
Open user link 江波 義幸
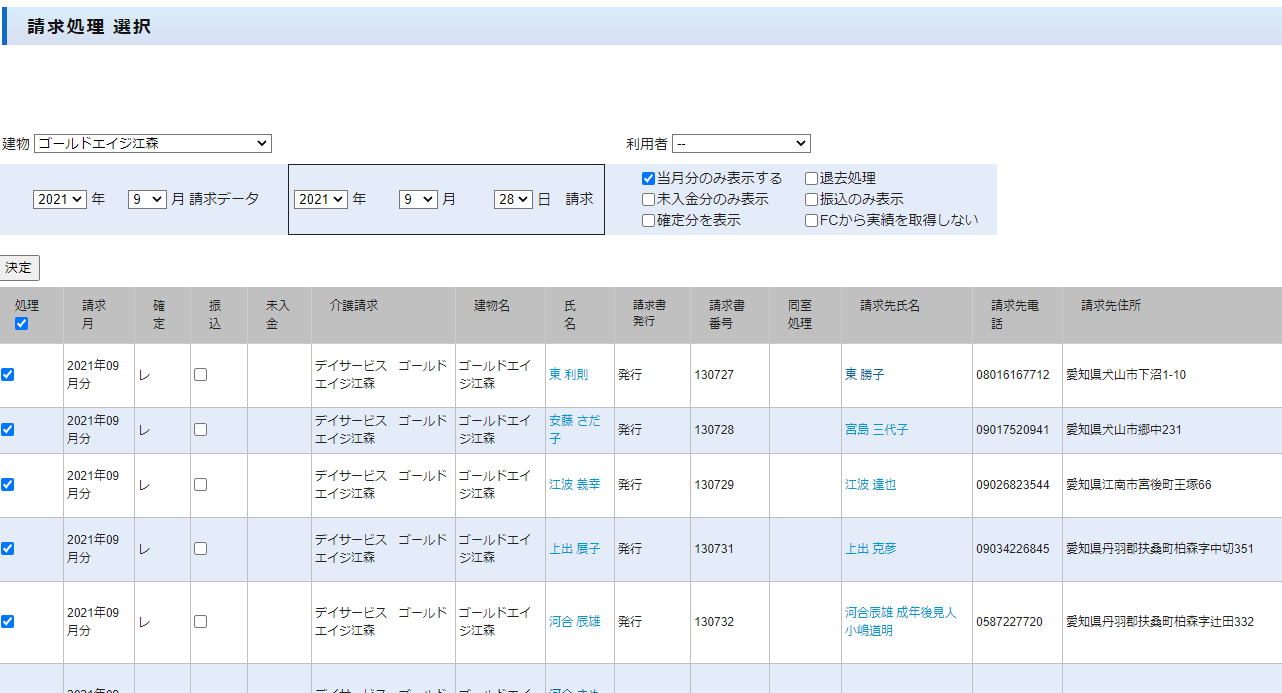[574, 485]
